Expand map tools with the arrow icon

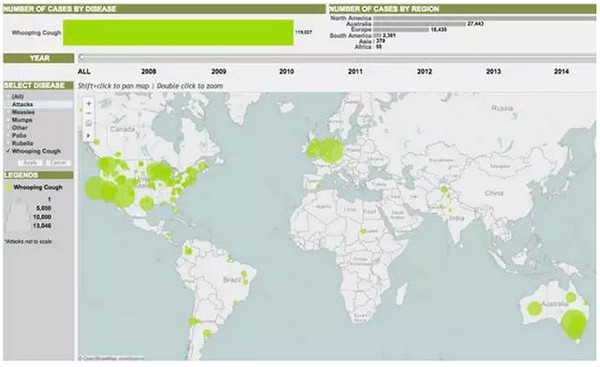click(89, 135)
